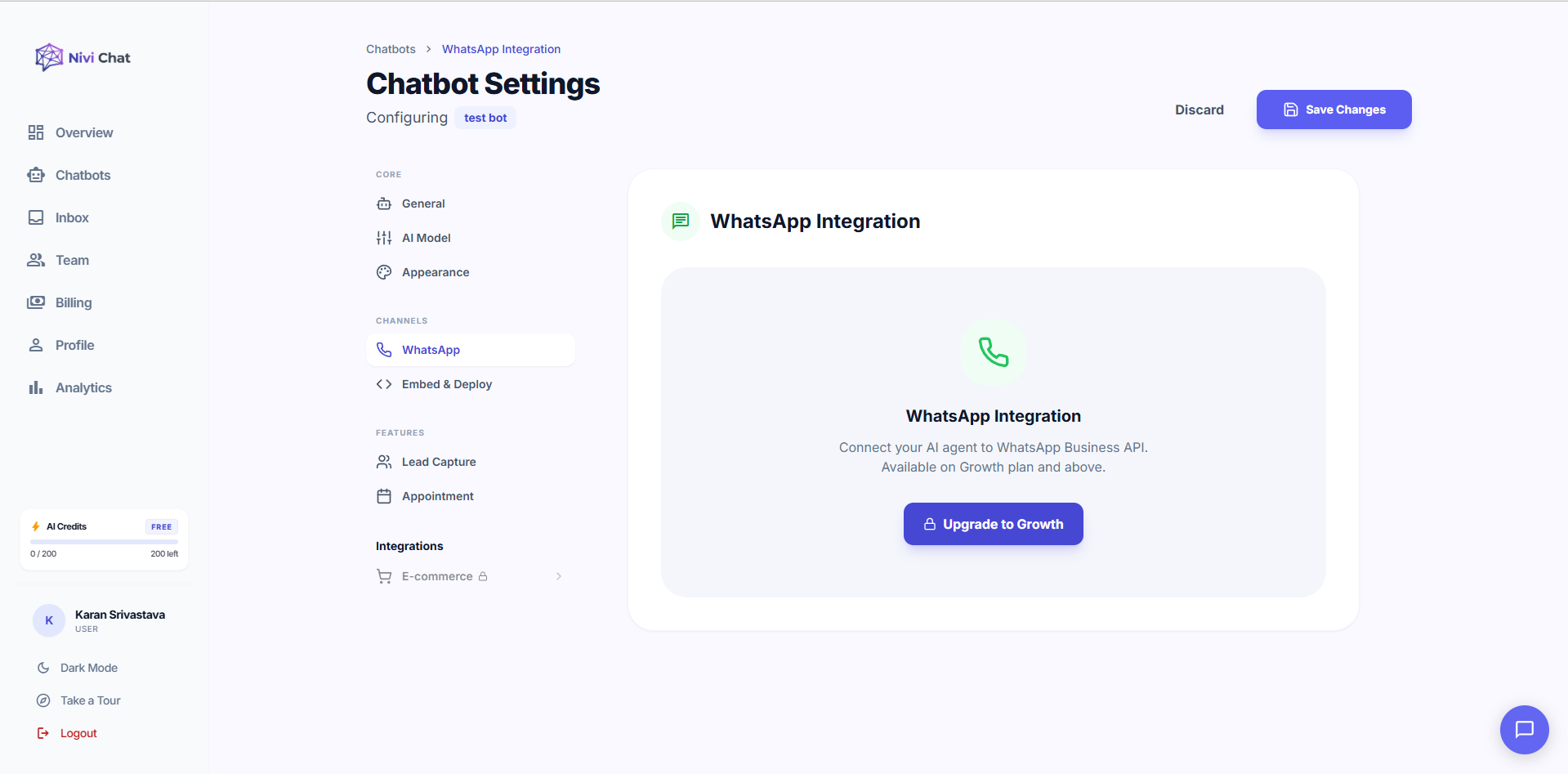Image resolution: width=1568 pixels, height=774 pixels.
Task: Expand the E-commerce integration chevron
Action: point(559,576)
